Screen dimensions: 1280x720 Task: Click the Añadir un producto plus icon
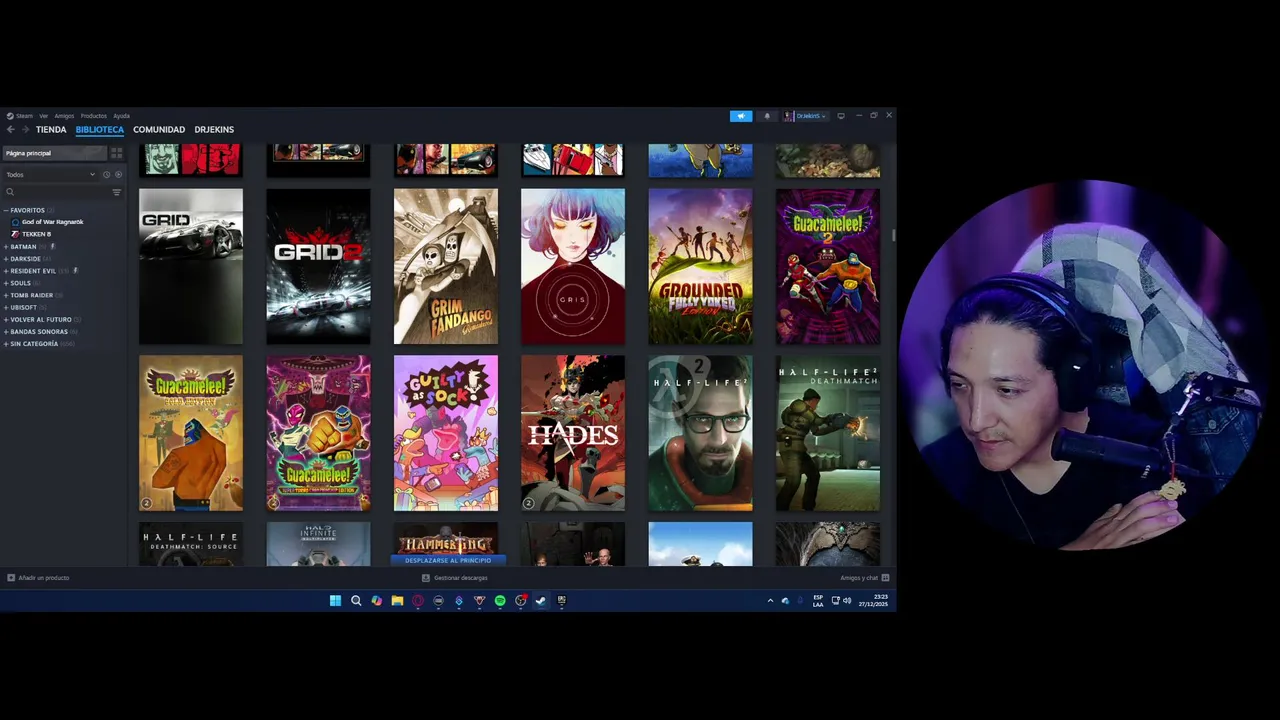click(11, 578)
